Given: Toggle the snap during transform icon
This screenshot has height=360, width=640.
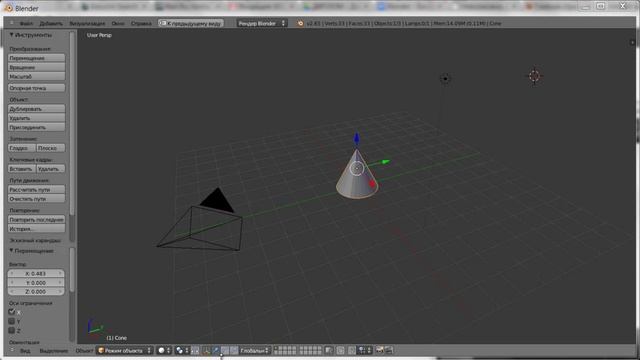Looking at the screenshot, I should [352, 351].
